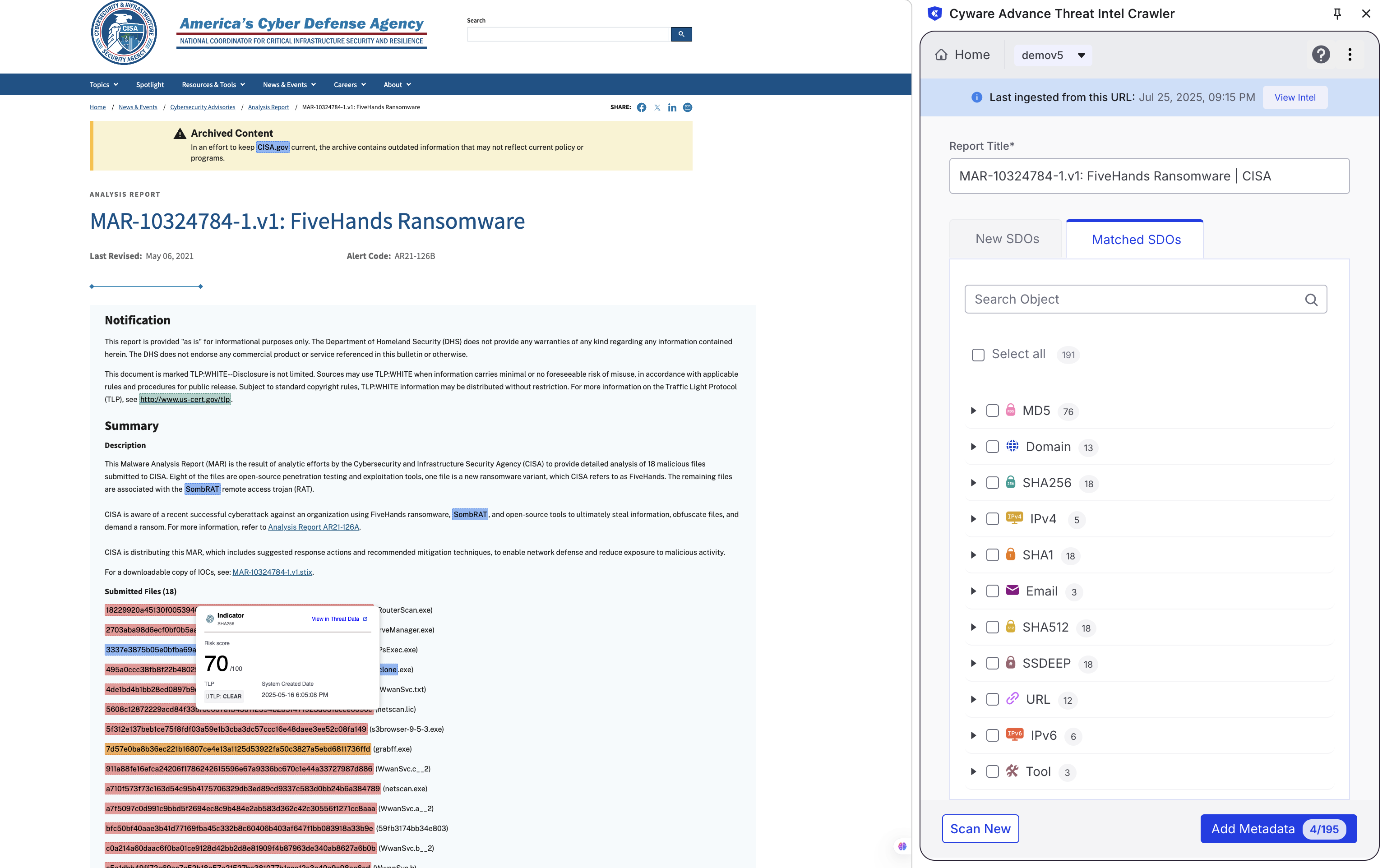Expand the MD5 object group
Screen dimensions: 1387x868
coord(973,411)
